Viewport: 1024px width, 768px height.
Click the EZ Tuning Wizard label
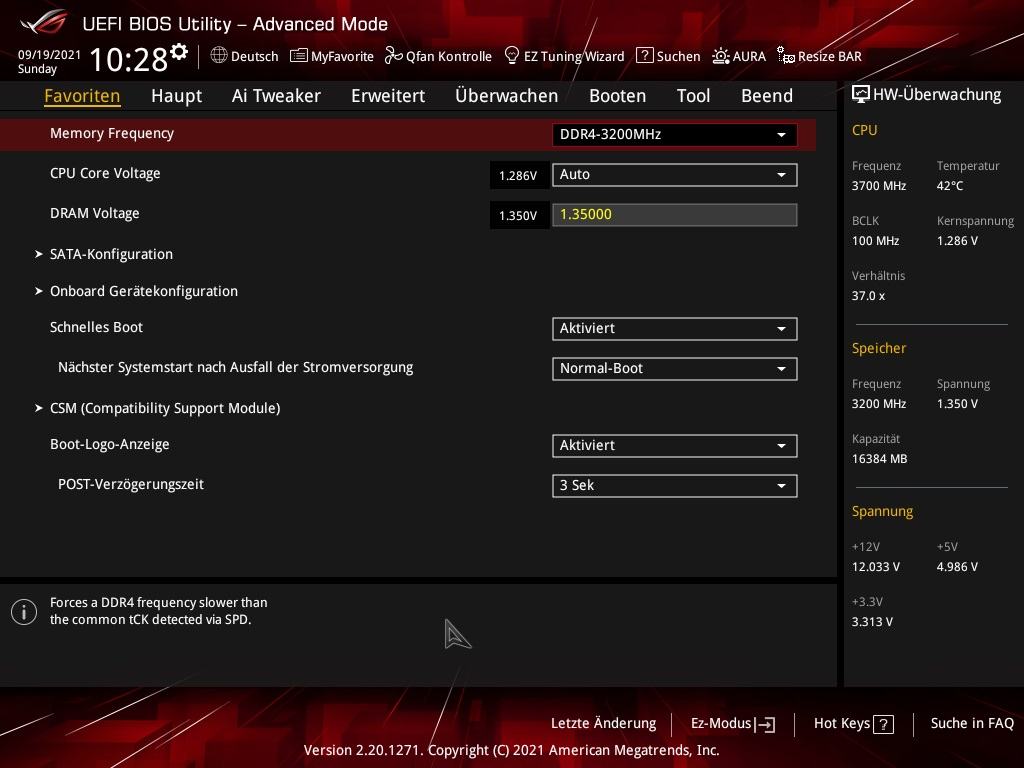pyautogui.click(x=574, y=57)
